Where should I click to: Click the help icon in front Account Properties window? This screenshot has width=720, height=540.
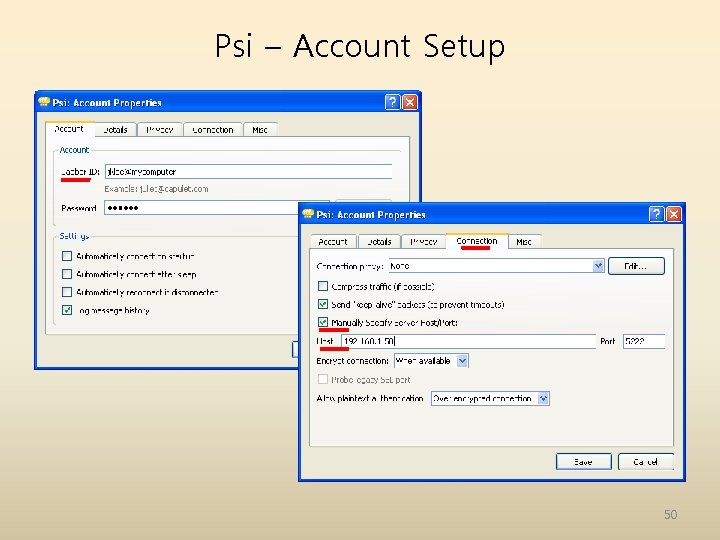pyautogui.click(x=656, y=214)
